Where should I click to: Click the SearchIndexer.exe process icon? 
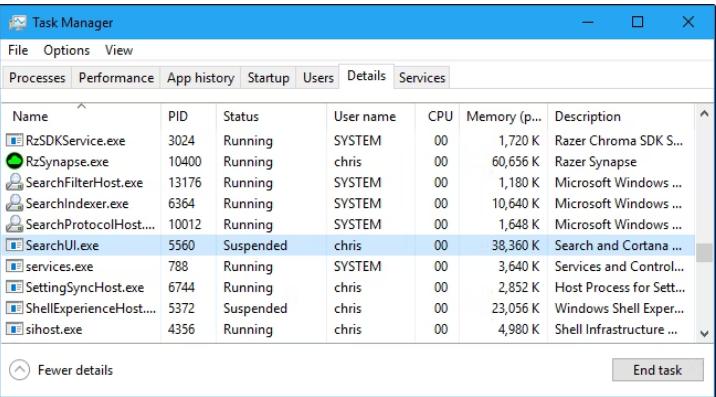tap(14, 203)
